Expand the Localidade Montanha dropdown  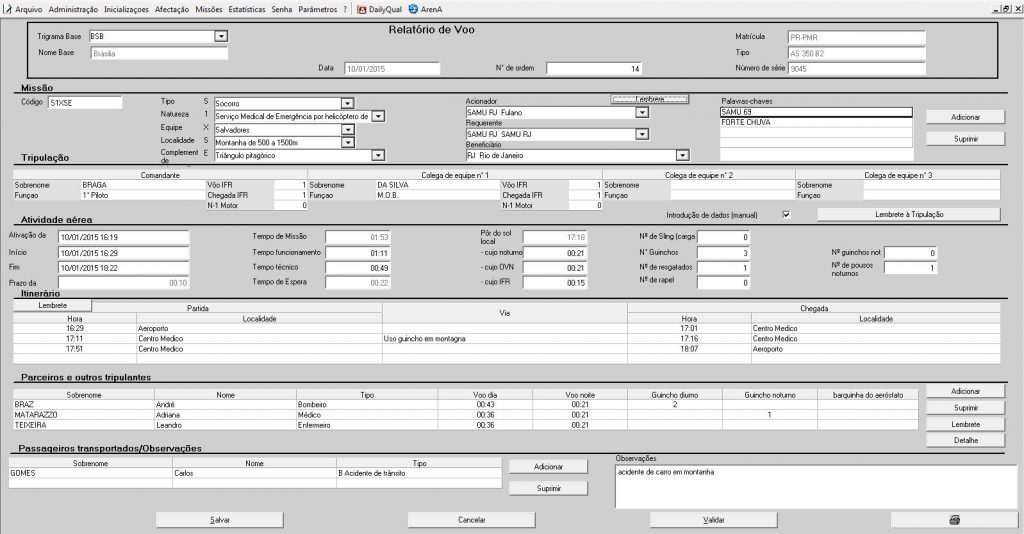(347, 143)
